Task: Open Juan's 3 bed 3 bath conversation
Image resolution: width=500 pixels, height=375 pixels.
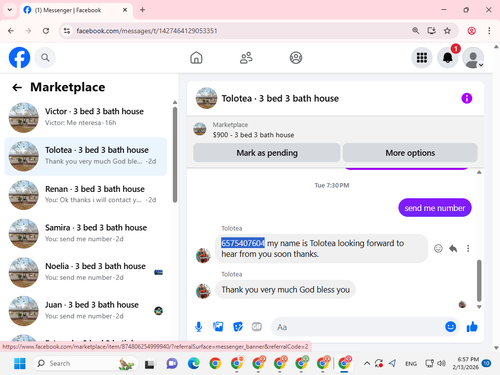Action: pyautogui.click(x=86, y=311)
